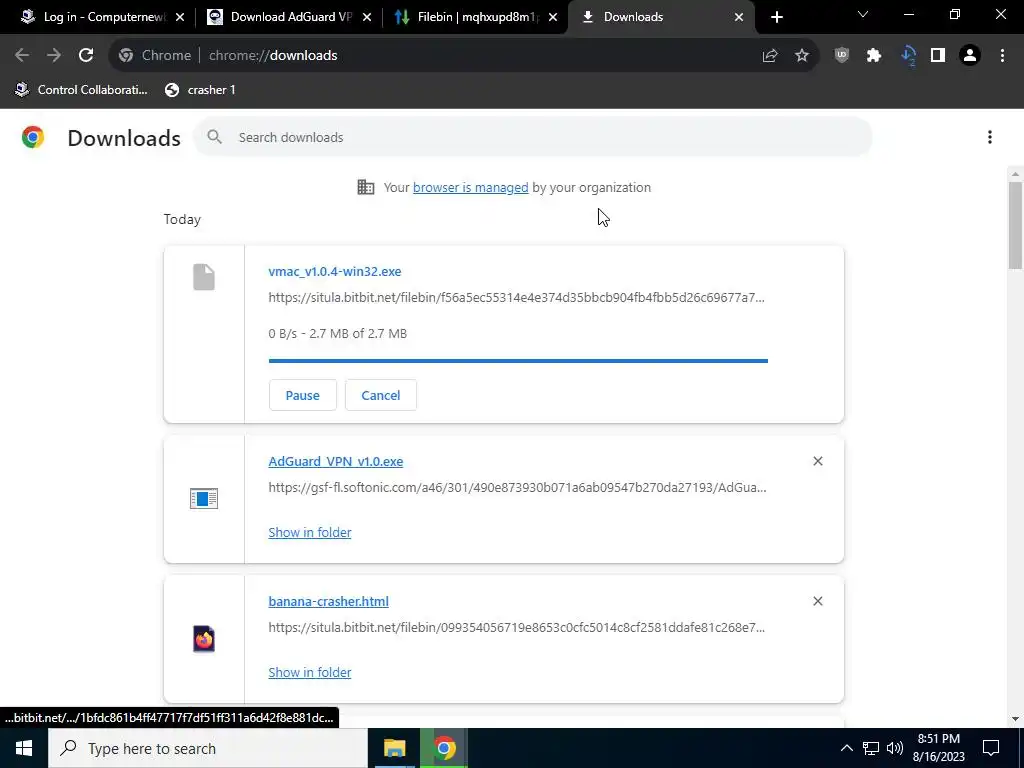Click the volume tray icon
Image resolution: width=1024 pixels, height=768 pixels.
tap(895, 748)
